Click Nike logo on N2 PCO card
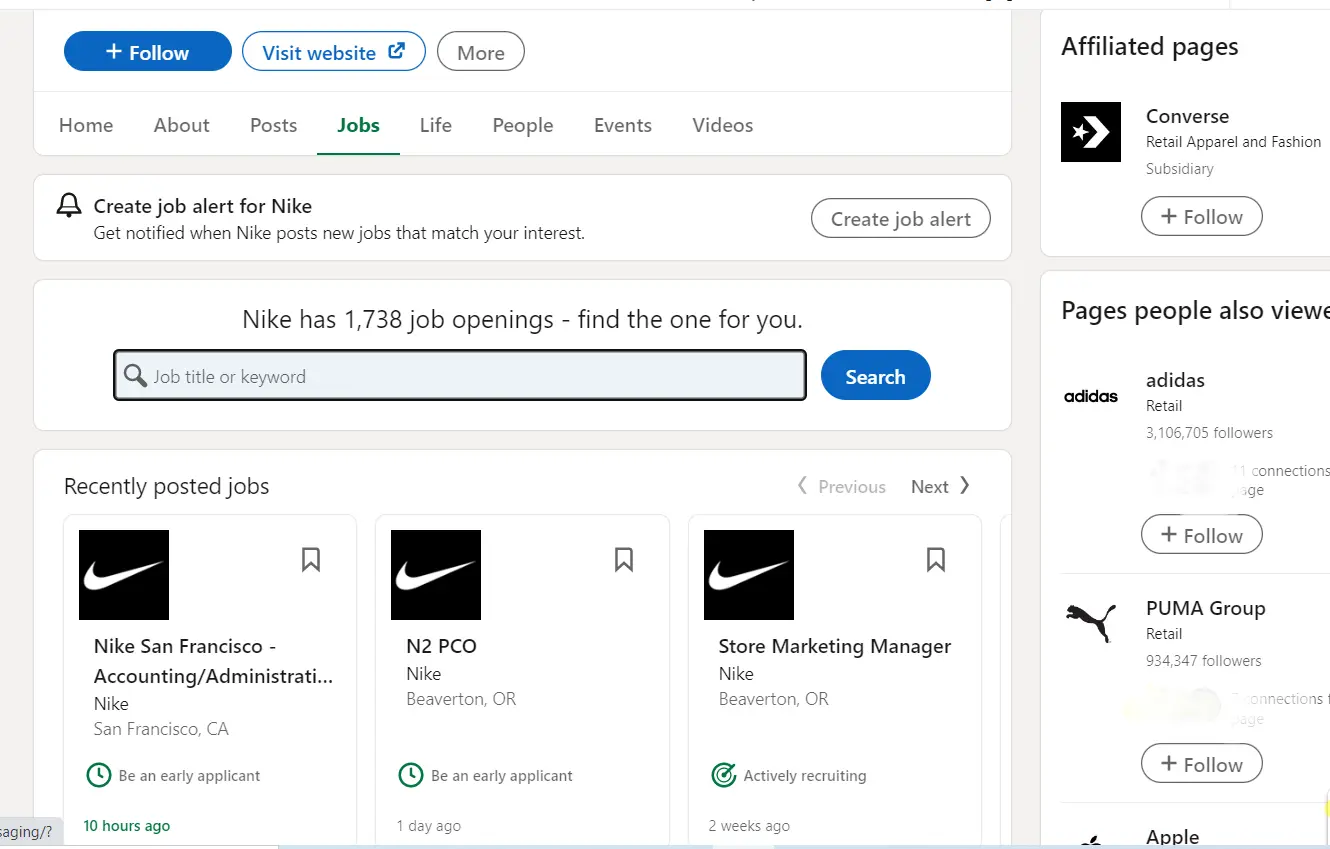The height and width of the screenshot is (849, 1330). pyautogui.click(x=436, y=575)
